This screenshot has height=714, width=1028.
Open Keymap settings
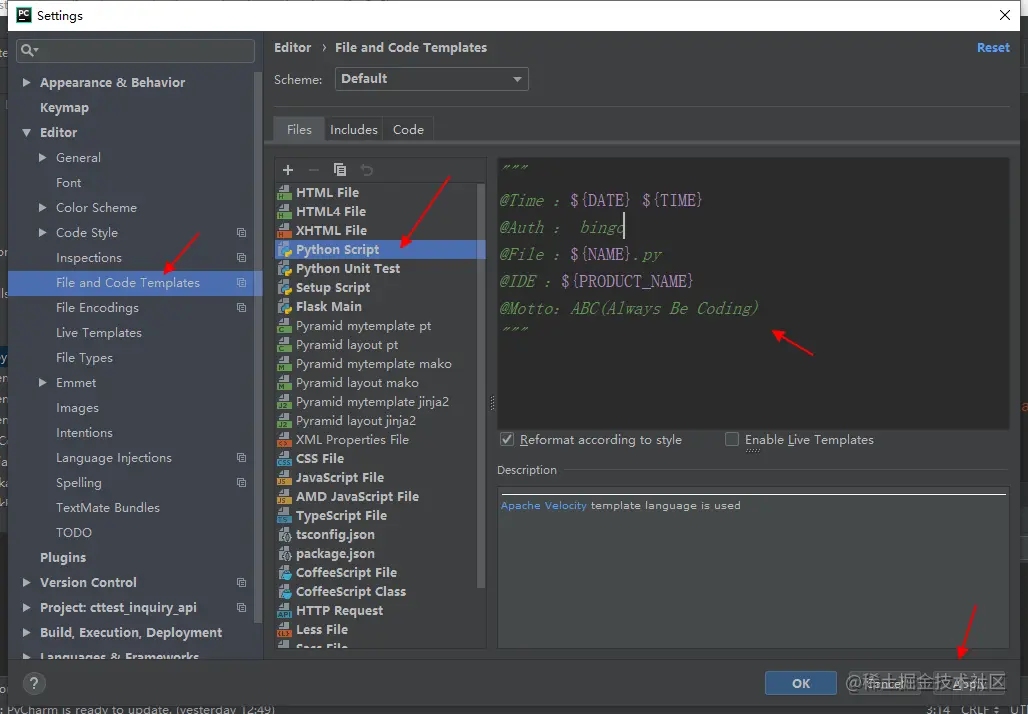click(64, 108)
